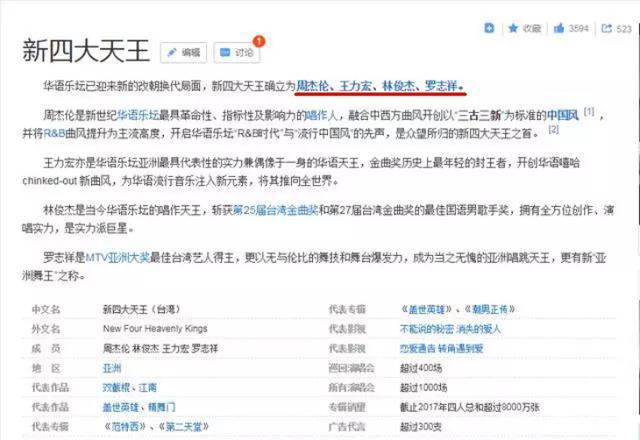Open the 双截棍 link
Viewport: 640px width, 440px height.
116,388
